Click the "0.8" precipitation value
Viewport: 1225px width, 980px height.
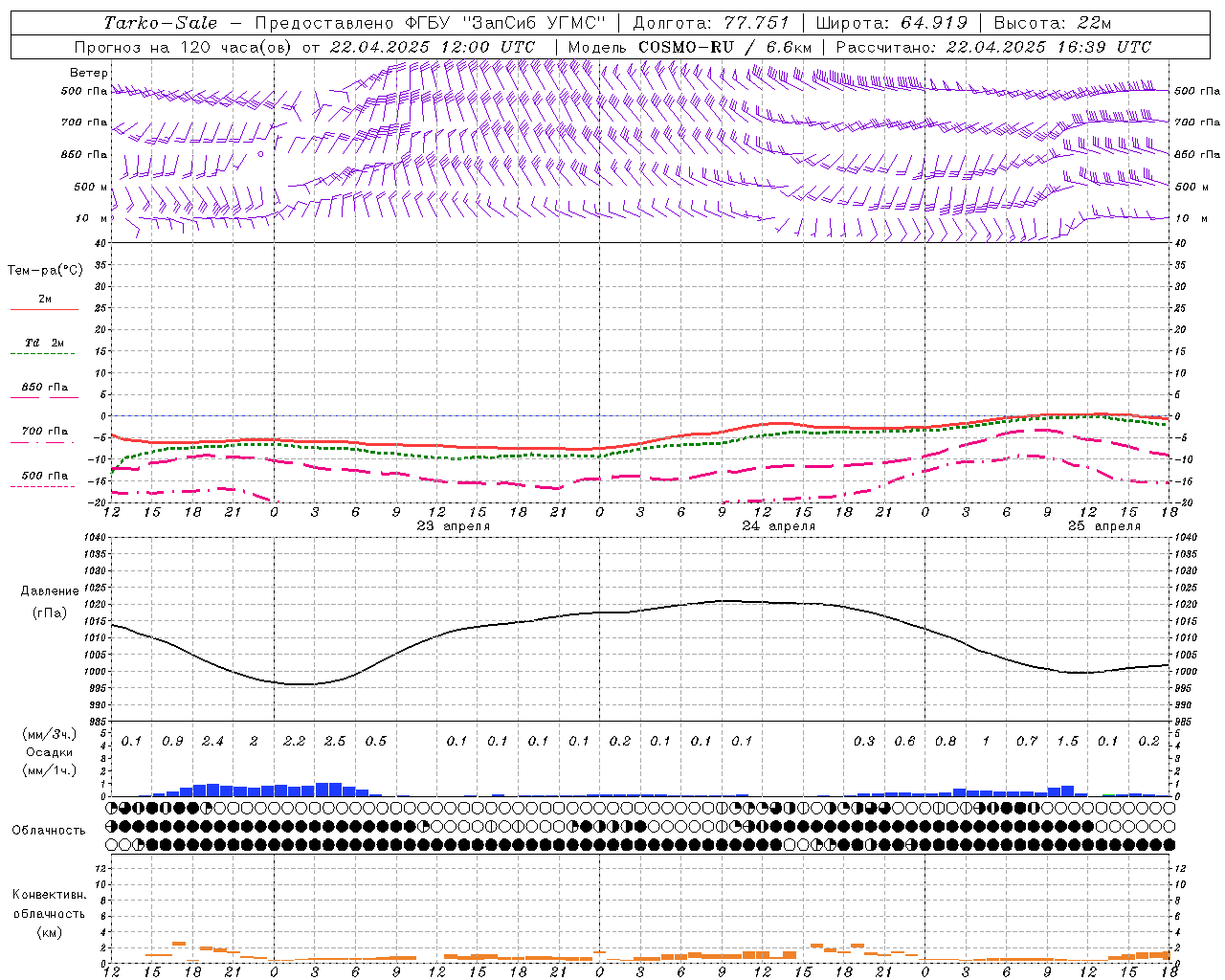click(946, 742)
